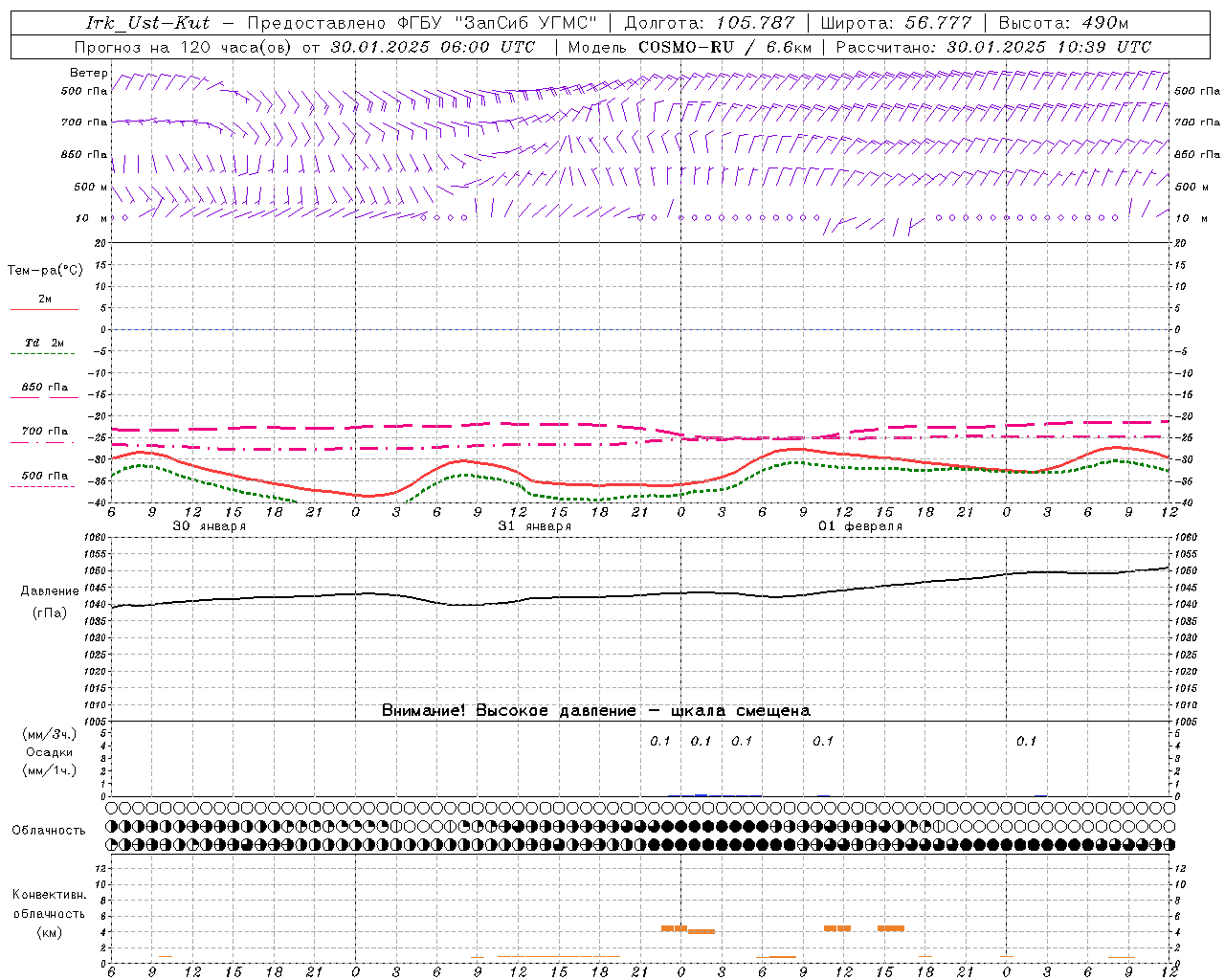This screenshot has width=1225, height=980.
Task: Select the "Осадки" precipitation label
Action: click(x=50, y=752)
